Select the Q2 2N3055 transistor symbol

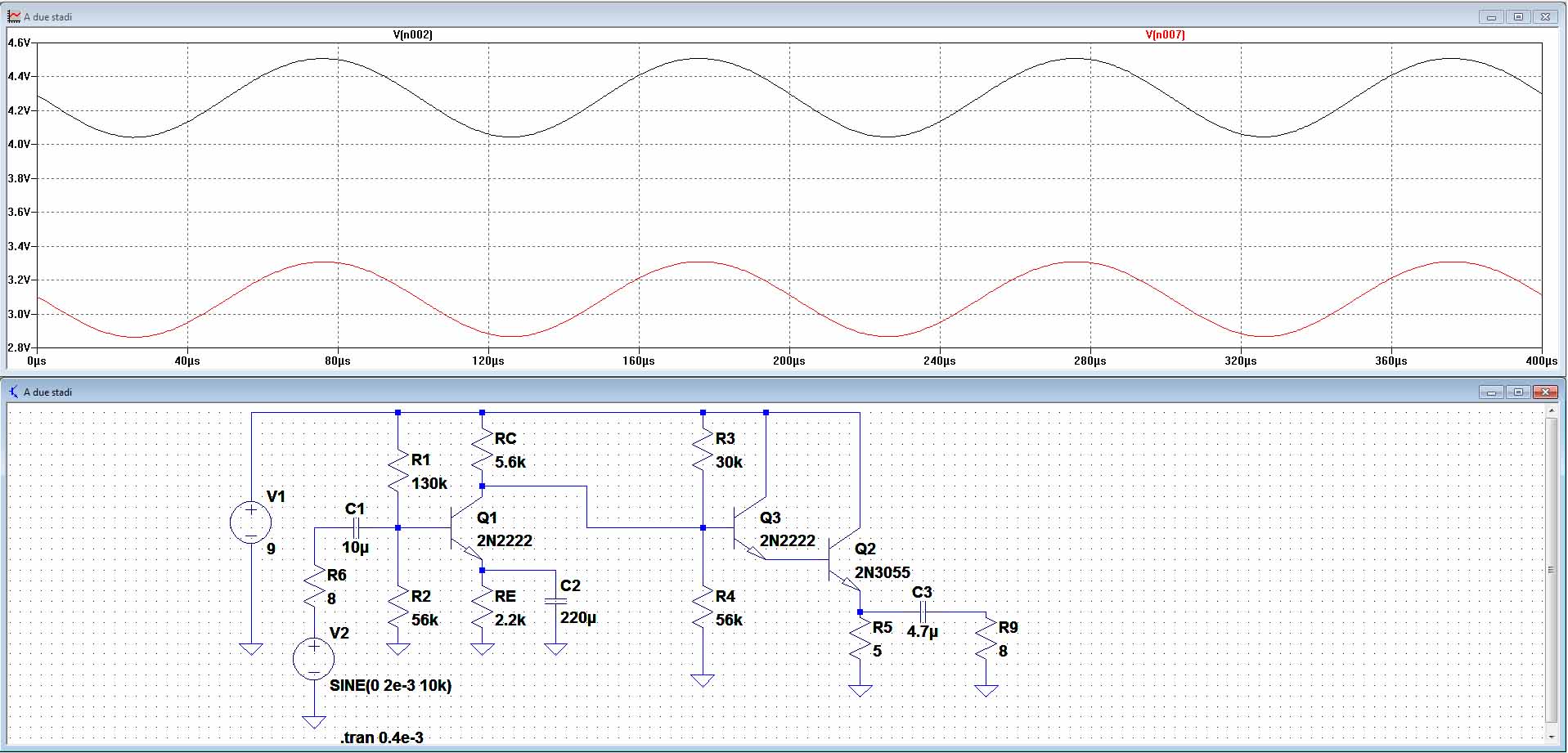click(843, 563)
